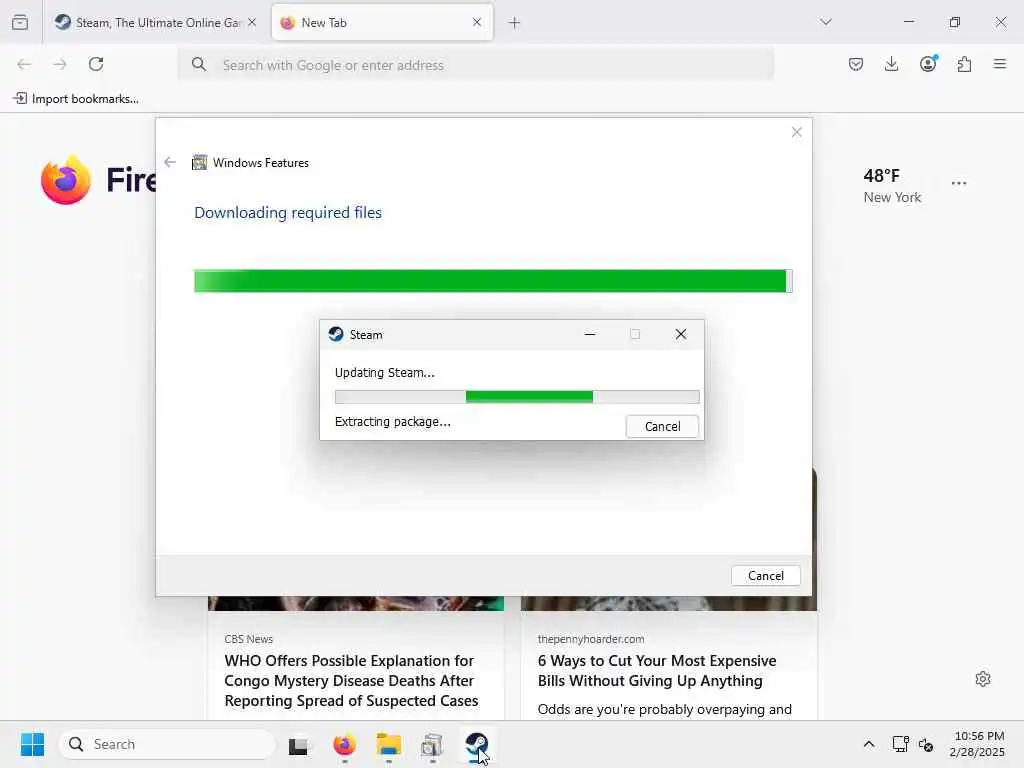Close the Steam updater window
The image size is (1024, 768).
tap(680, 334)
